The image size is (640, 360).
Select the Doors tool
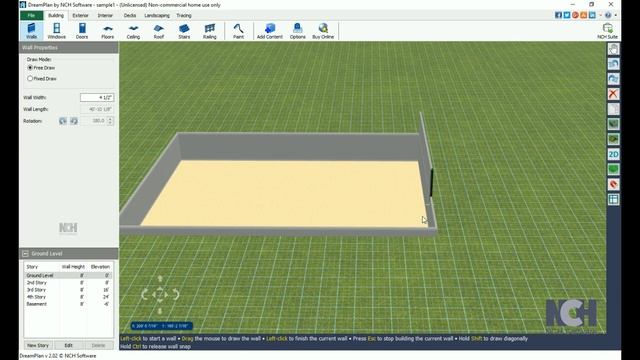(82, 31)
